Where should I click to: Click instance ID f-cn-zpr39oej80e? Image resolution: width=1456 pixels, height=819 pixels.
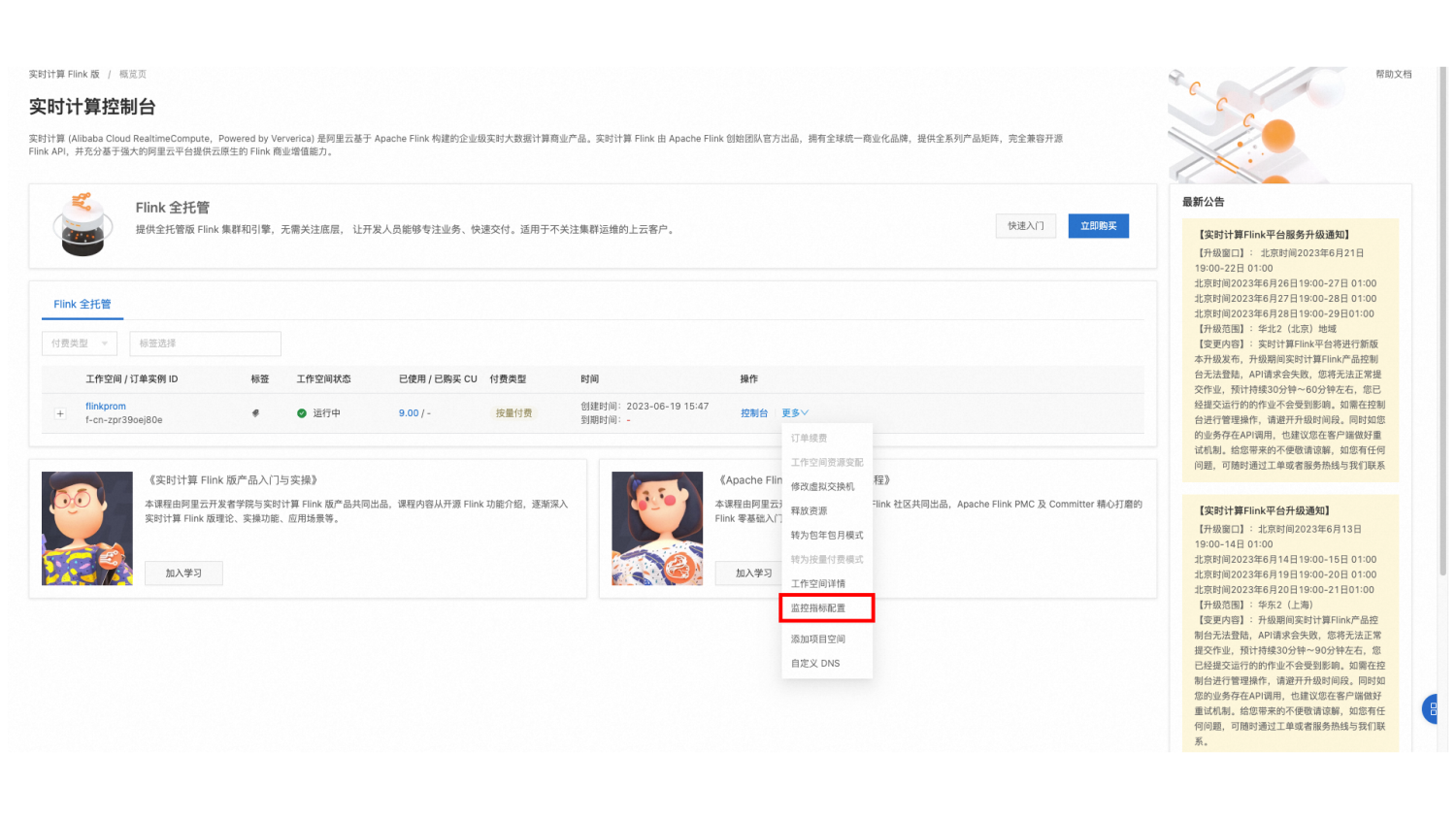pyautogui.click(x=124, y=420)
